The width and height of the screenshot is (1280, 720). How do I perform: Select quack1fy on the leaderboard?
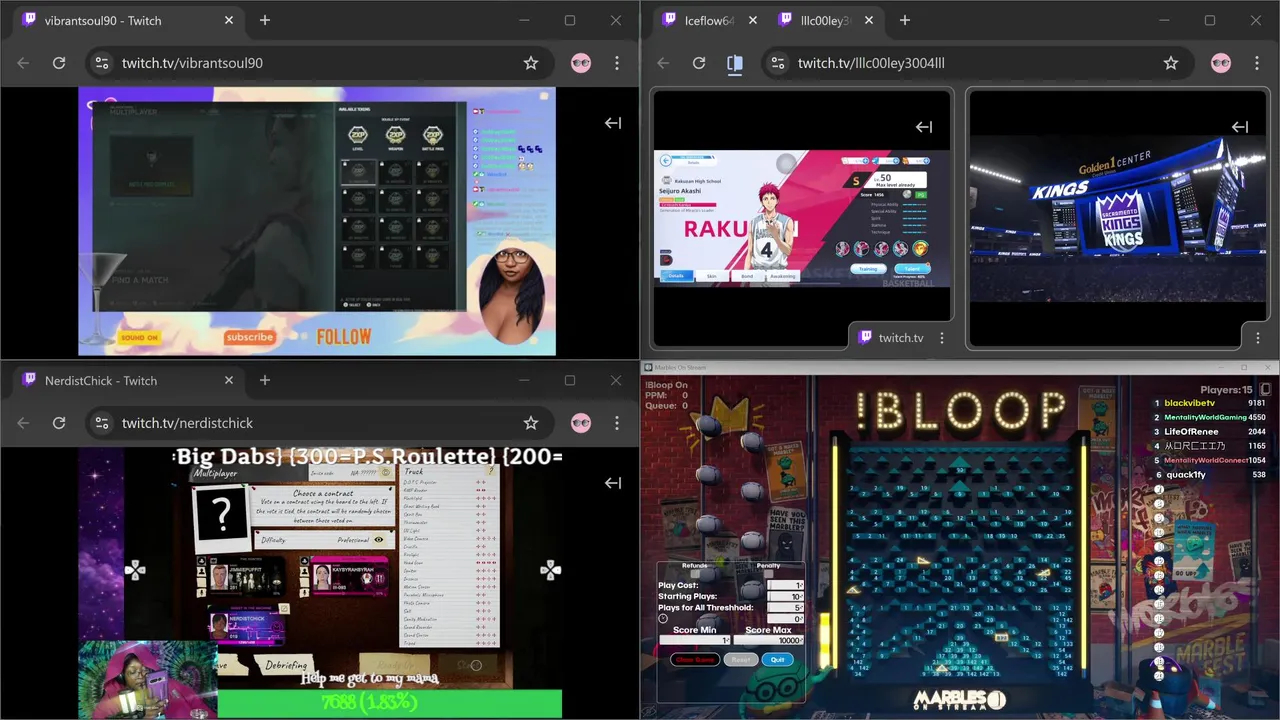click(x=1185, y=474)
